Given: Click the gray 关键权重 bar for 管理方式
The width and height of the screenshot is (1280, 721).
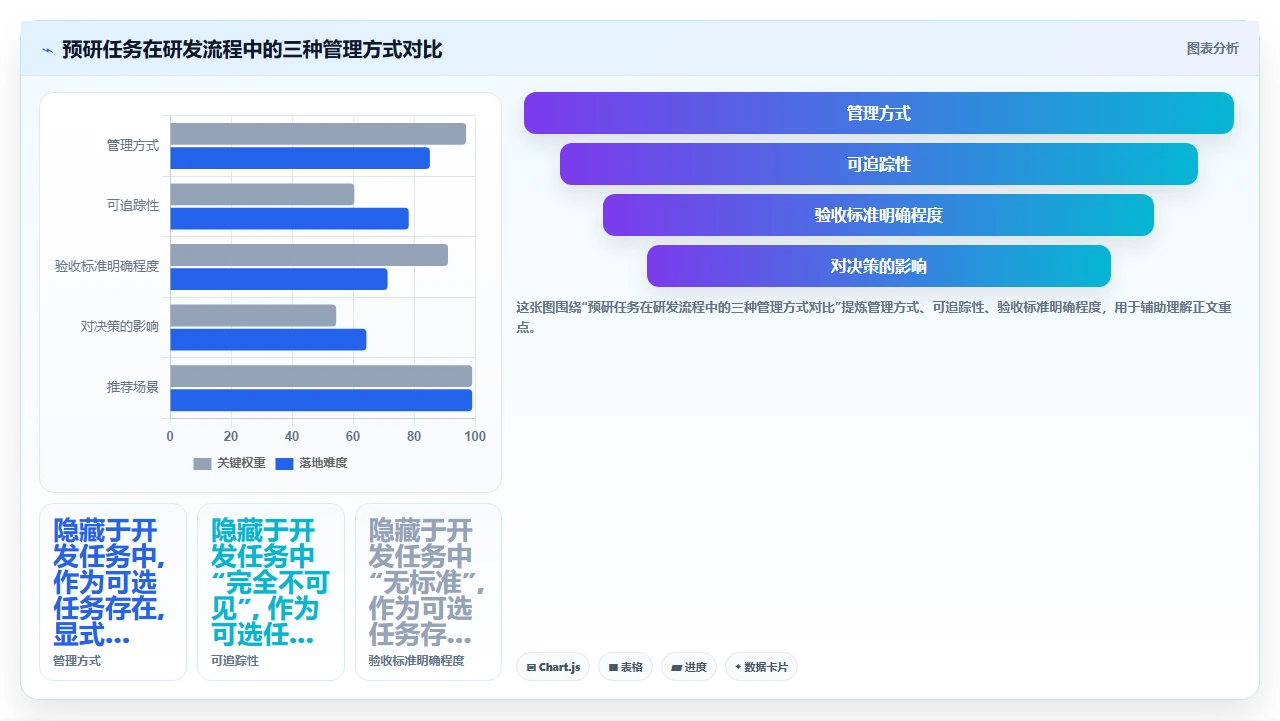Looking at the screenshot, I should coord(318,134).
